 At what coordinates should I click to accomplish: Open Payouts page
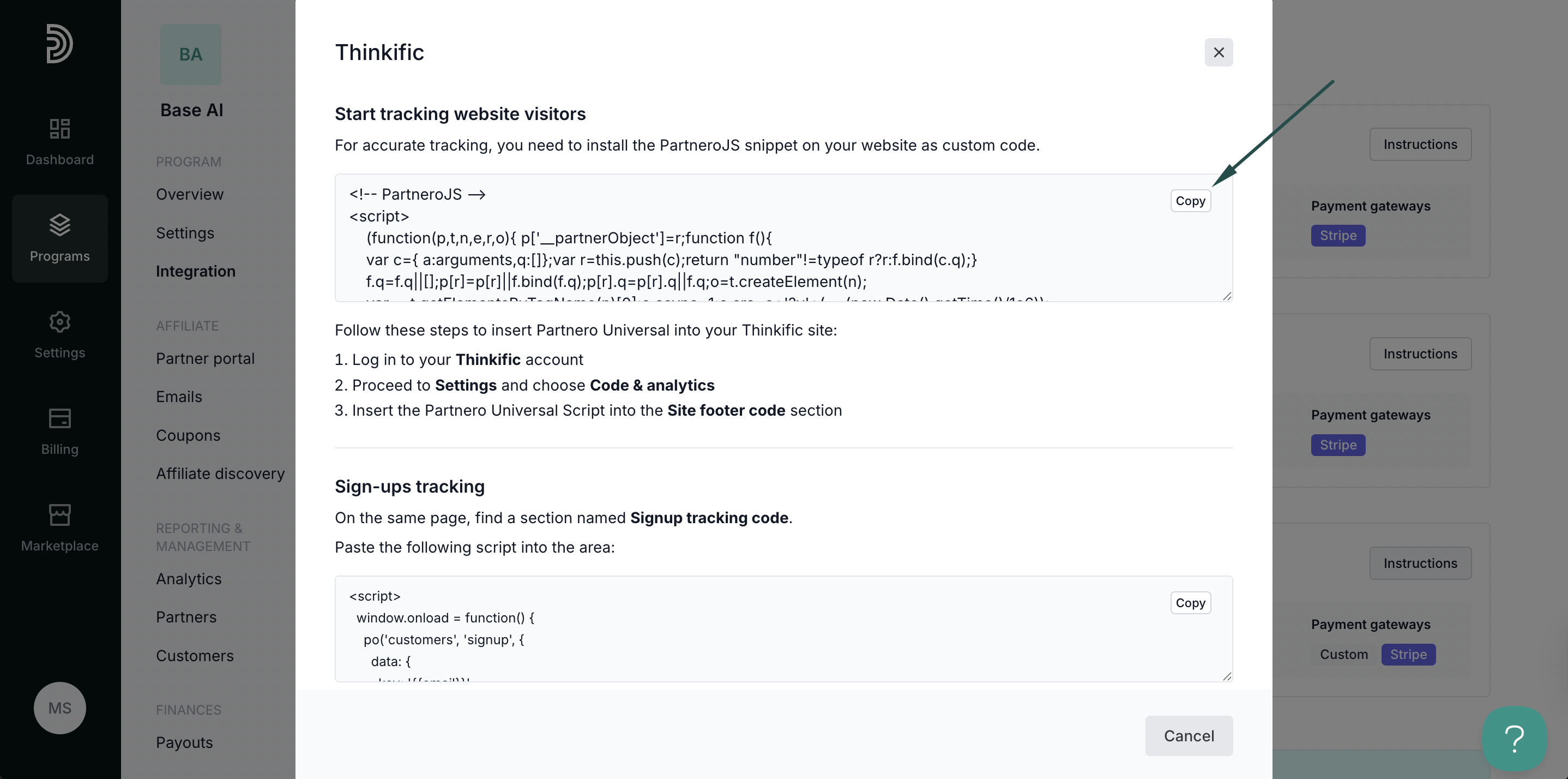tap(184, 742)
